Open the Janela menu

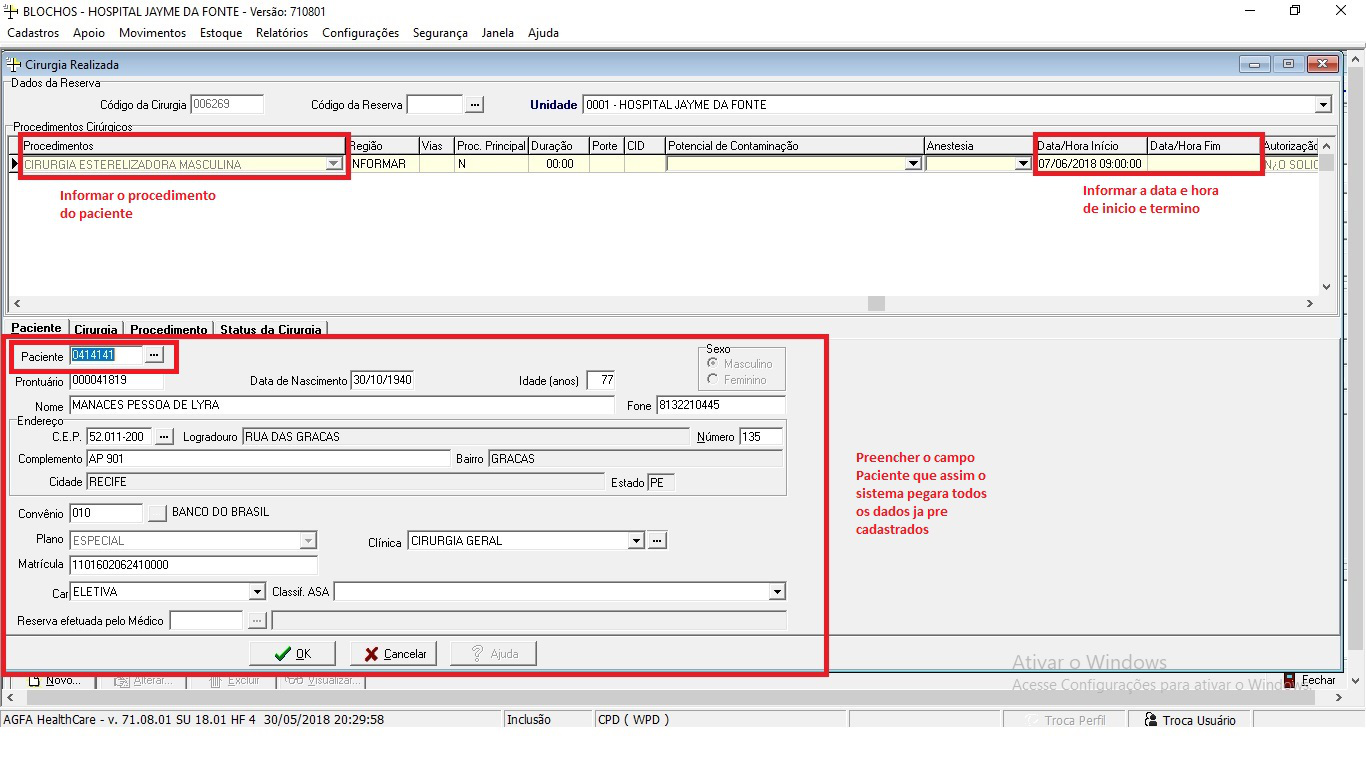point(498,33)
